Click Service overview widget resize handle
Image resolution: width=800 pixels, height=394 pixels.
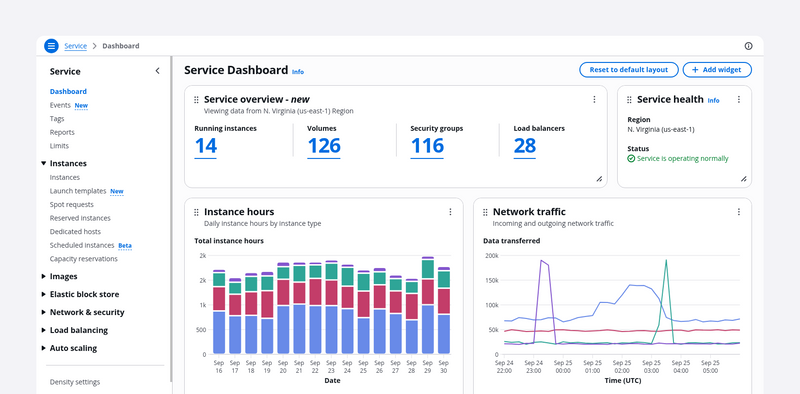[x=599, y=179]
